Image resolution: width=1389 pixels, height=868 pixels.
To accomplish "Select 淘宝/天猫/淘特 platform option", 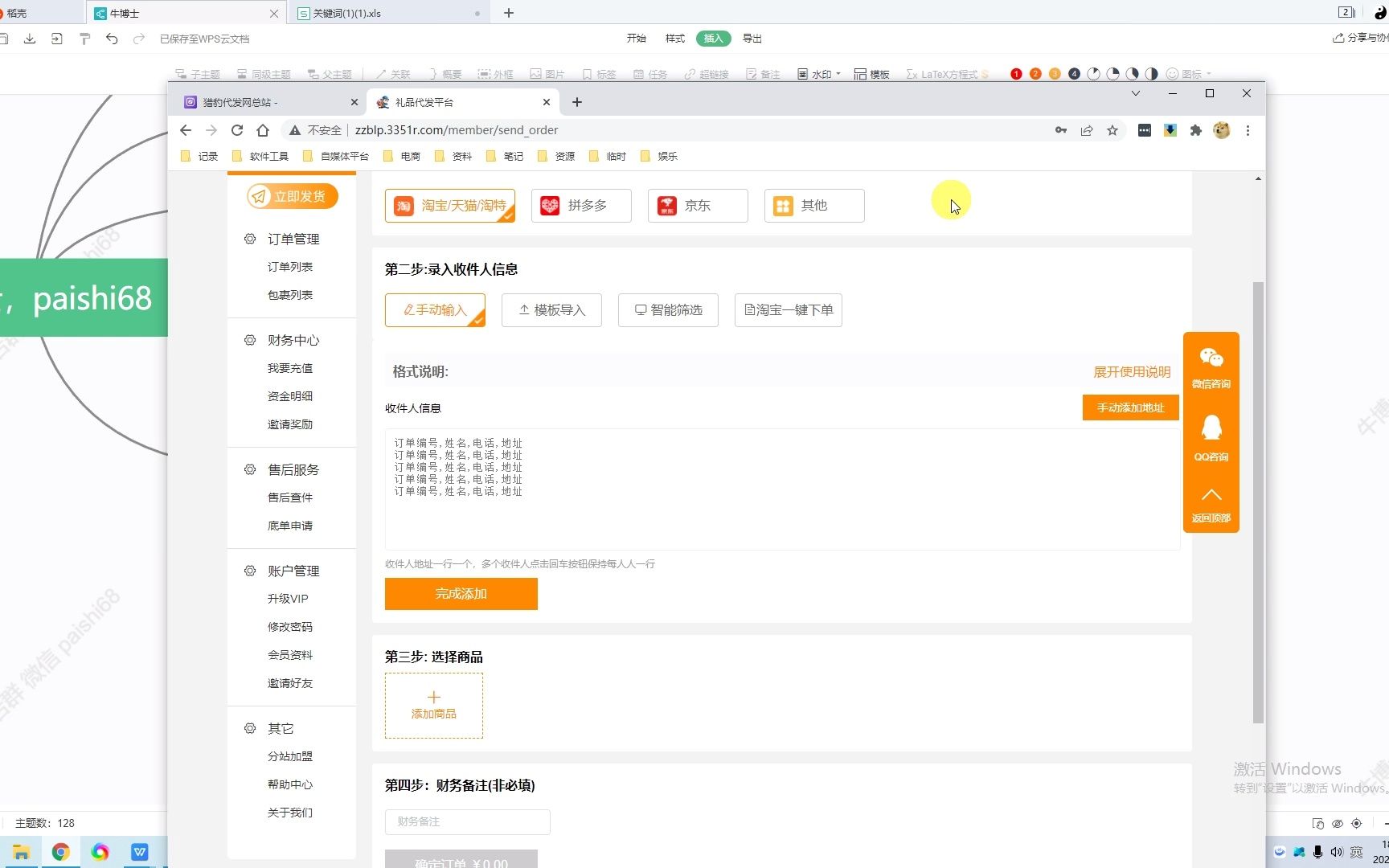I will [x=450, y=206].
